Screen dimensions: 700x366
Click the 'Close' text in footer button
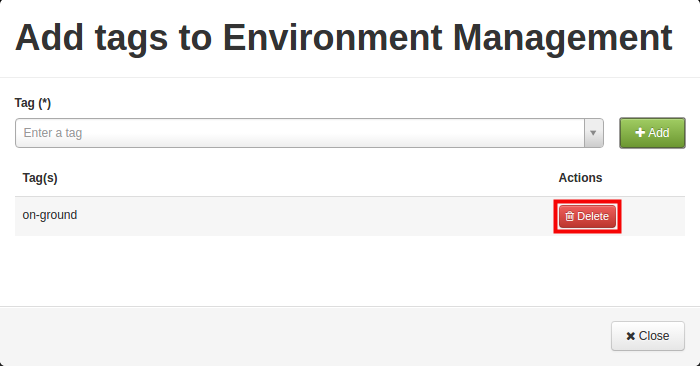(x=654, y=336)
